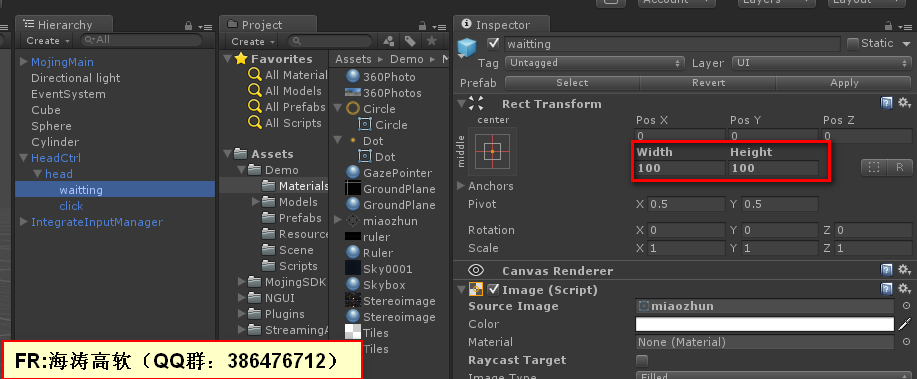Collapse the Favorites group

click(x=228, y=58)
